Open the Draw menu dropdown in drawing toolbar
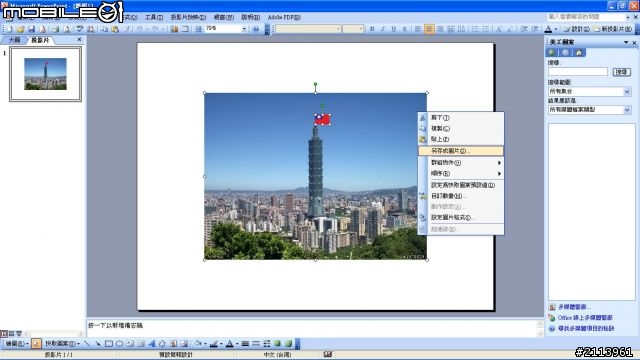This screenshot has height=360, width=640. pos(17,344)
